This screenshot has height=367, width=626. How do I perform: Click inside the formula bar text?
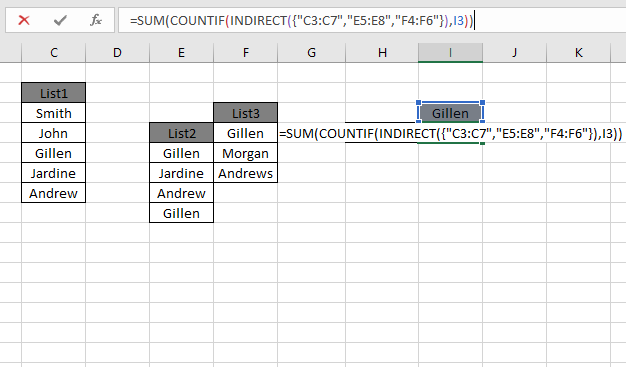[x=301, y=20]
